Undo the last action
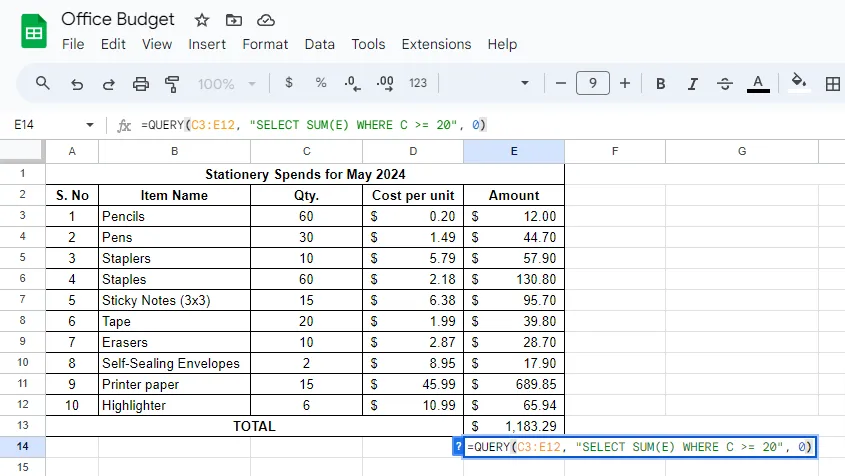Image resolution: width=845 pixels, height=476 pixels. click(x=77, y=84)
